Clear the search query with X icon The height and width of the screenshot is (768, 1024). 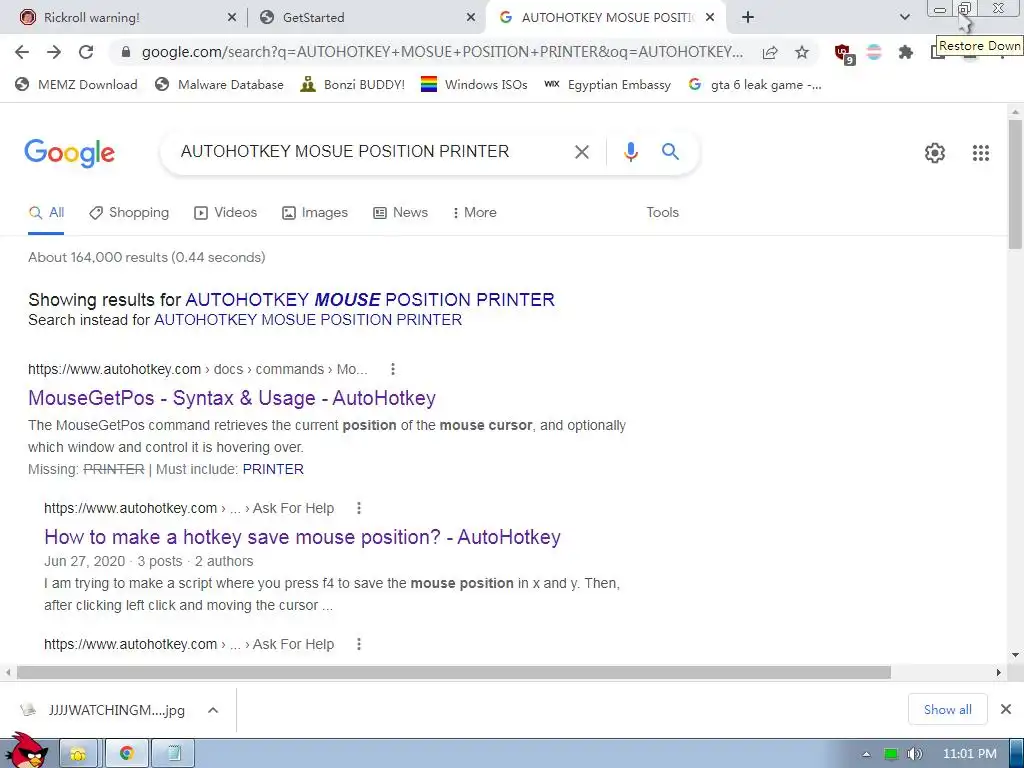pos(581,152)
